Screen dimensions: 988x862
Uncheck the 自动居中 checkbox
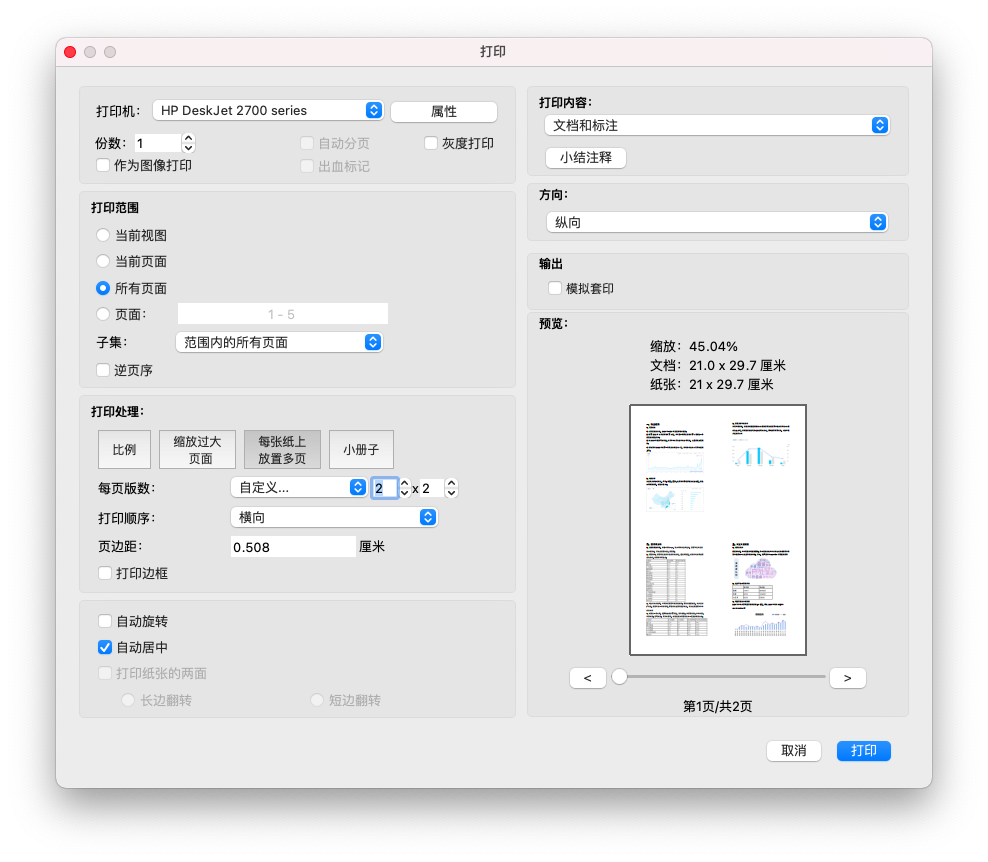[105, 647]
